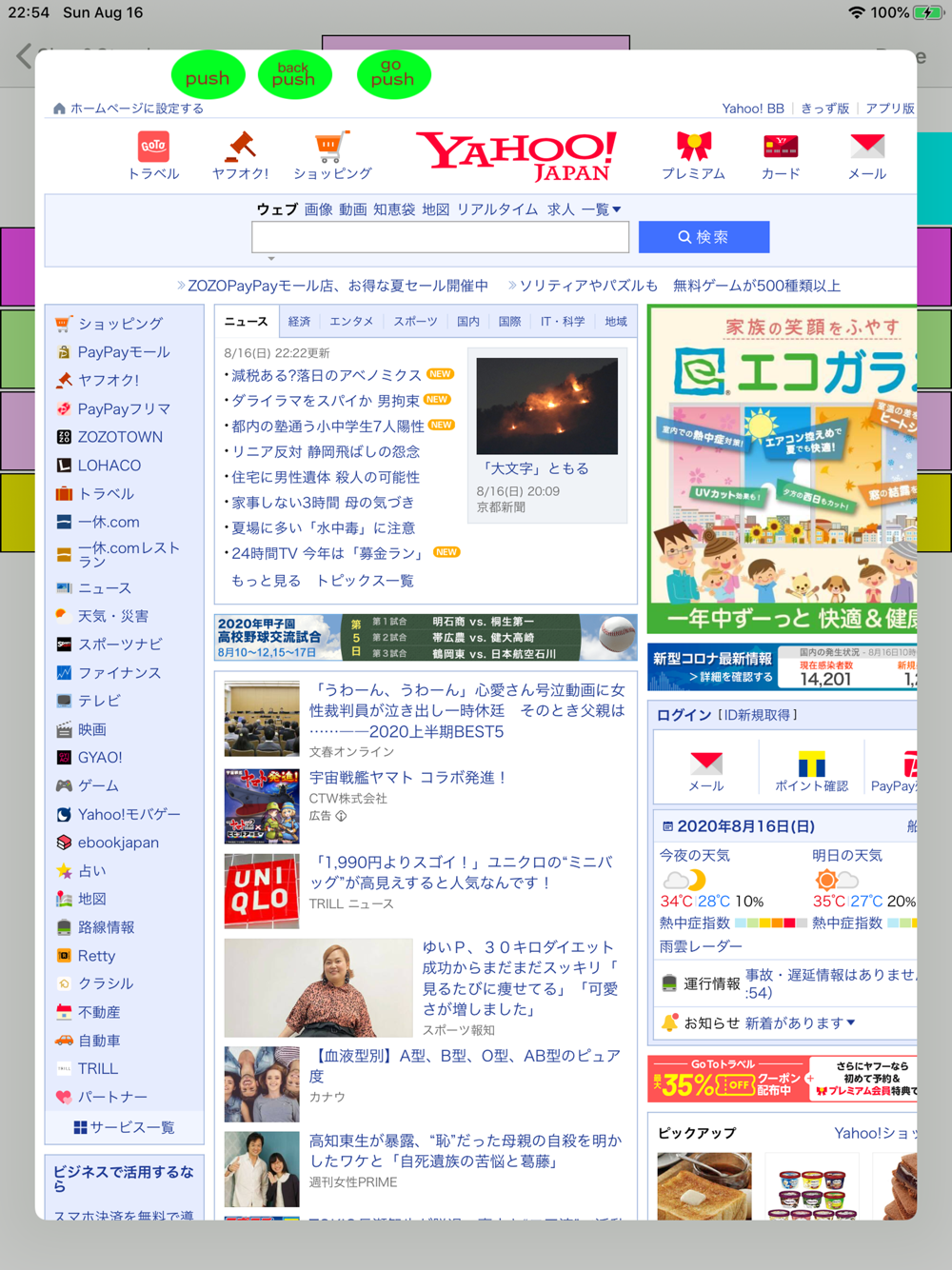The image size is (952, 1270).
Task: Open the 血液型別 article link
Action: (465, 1065)
